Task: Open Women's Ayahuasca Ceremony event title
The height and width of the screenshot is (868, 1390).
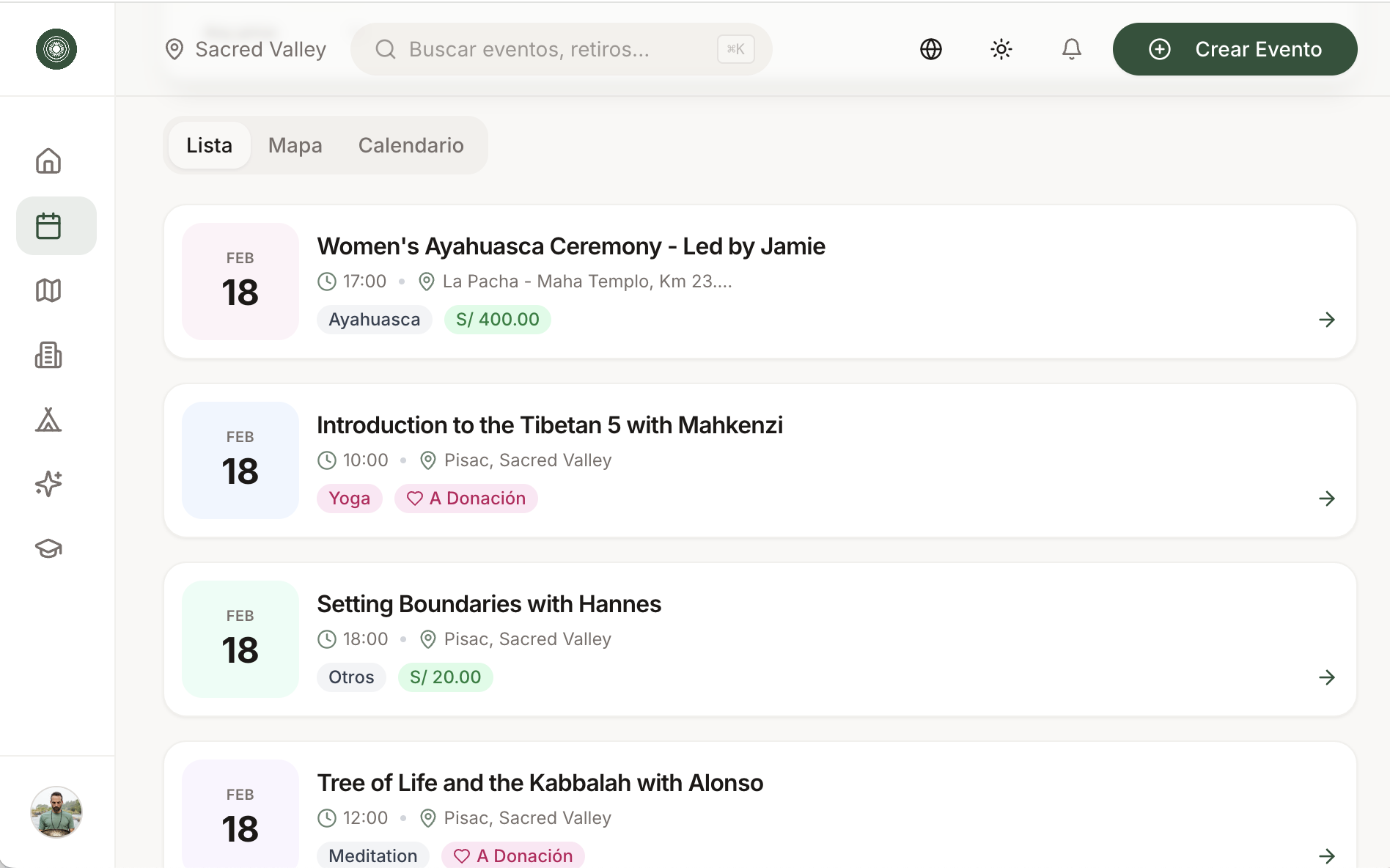Action: point(570,246)
